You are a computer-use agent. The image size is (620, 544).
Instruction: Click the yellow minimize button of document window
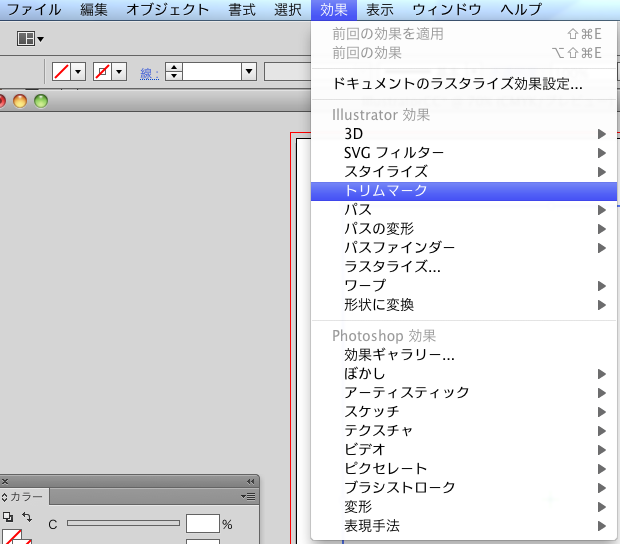pos(20,101)
